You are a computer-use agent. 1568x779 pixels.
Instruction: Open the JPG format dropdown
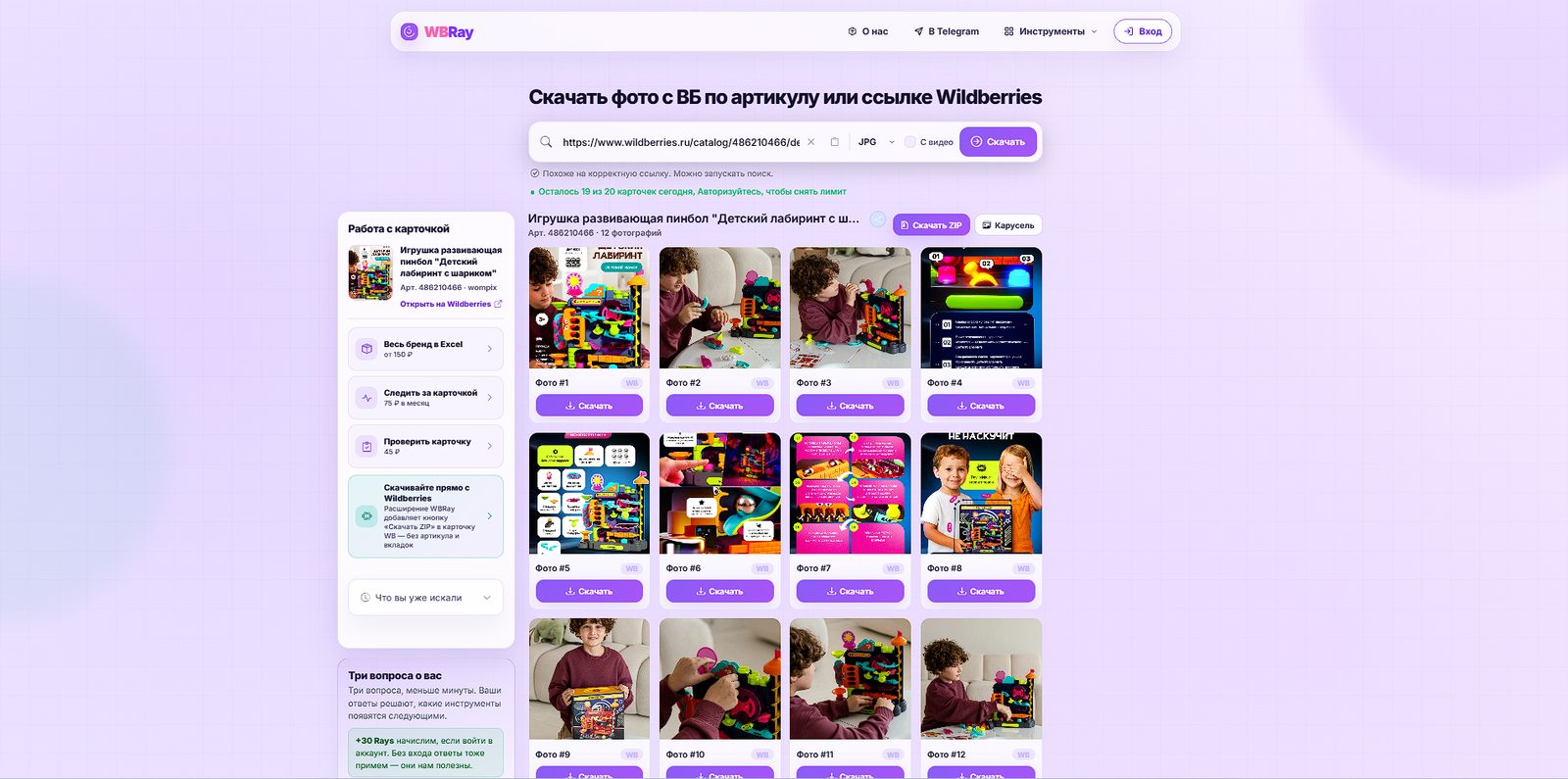point(876,142)
